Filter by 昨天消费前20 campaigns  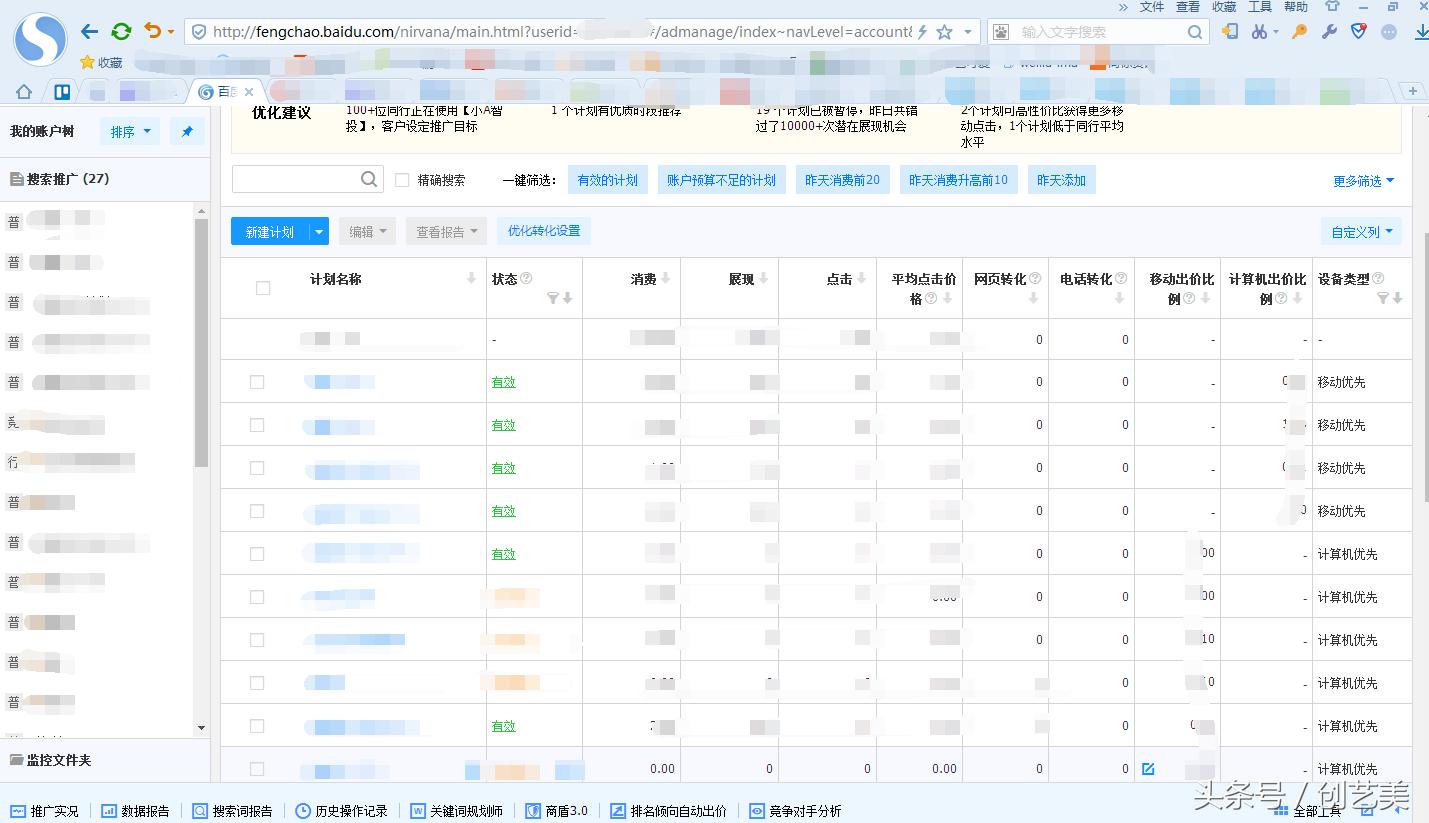pyautogui.click(x=842, y=180)
